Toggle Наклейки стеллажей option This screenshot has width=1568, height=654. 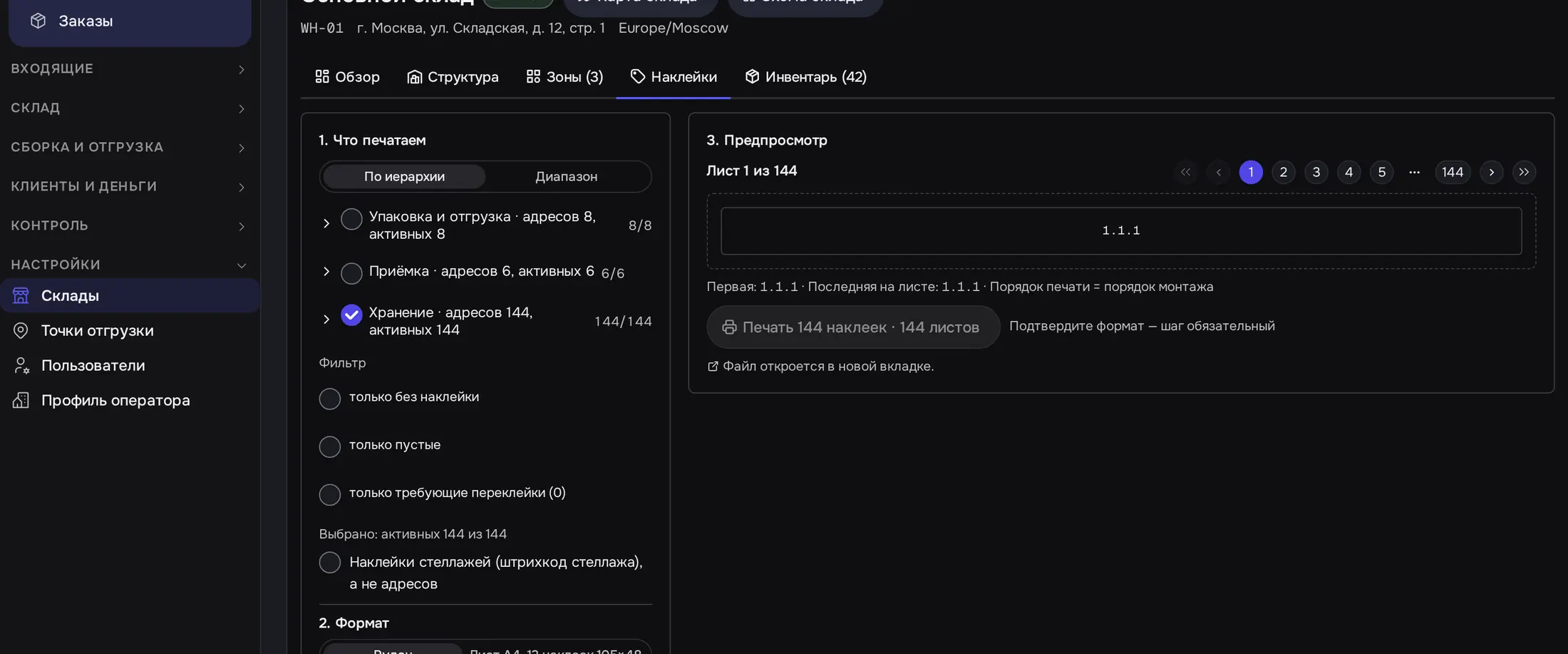click(330, 563)
